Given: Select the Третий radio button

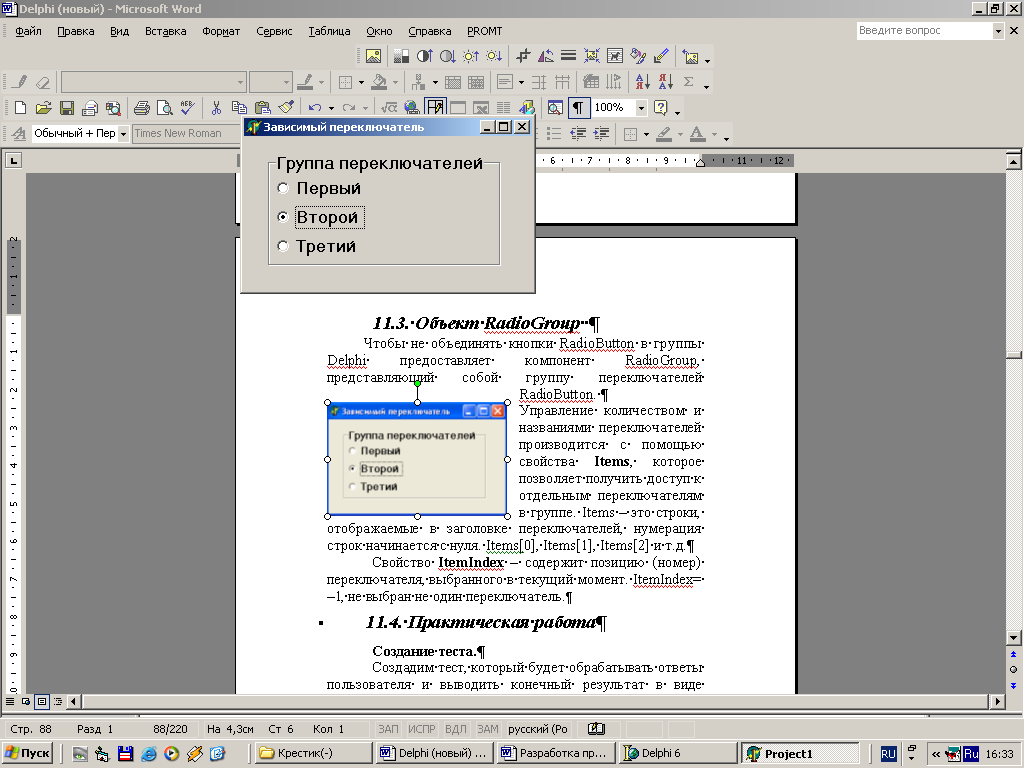Looking at the screenshot, I should pos(283,246).
